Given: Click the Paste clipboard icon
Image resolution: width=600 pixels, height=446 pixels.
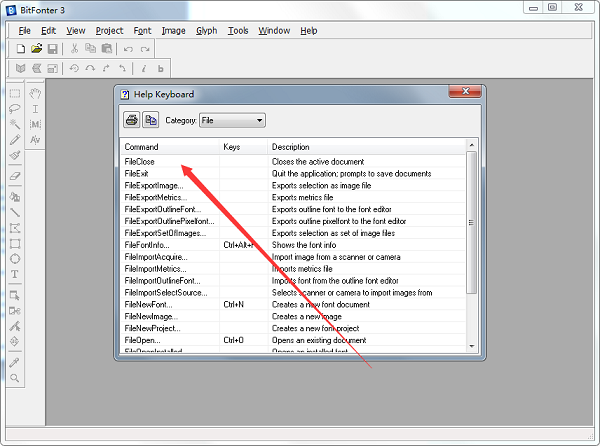Looking at the screenshot, I should tap(107, 48).
